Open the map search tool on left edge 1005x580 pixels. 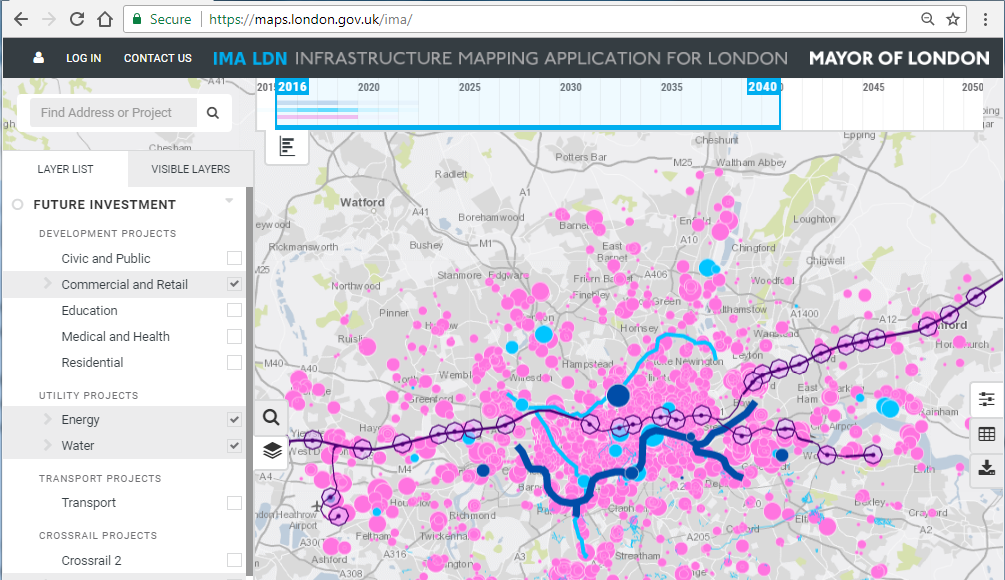click(271, 418)
